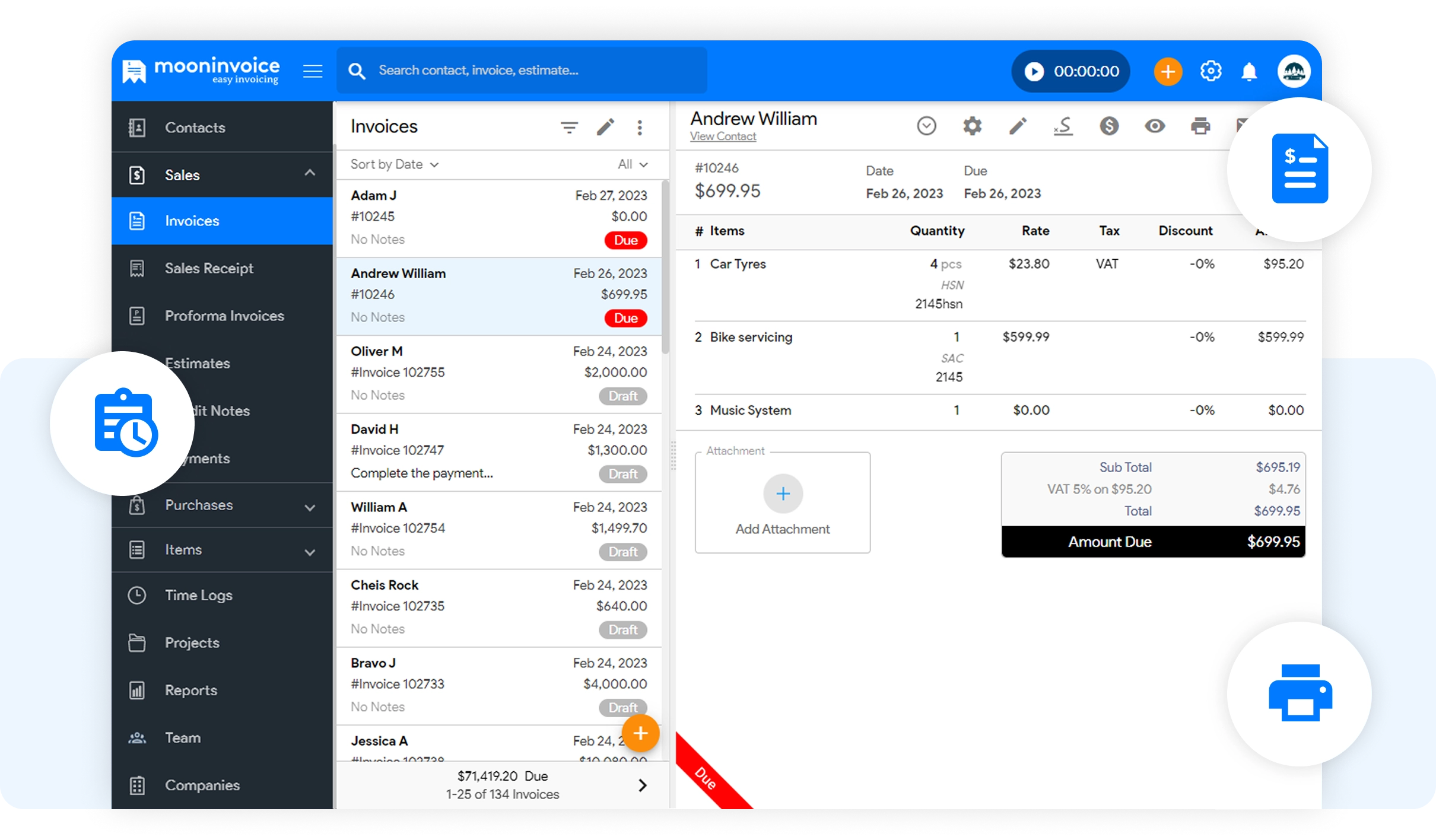Open notifications using the bell icon
Screen dimensions: 1436x840
coord(1249,71)
